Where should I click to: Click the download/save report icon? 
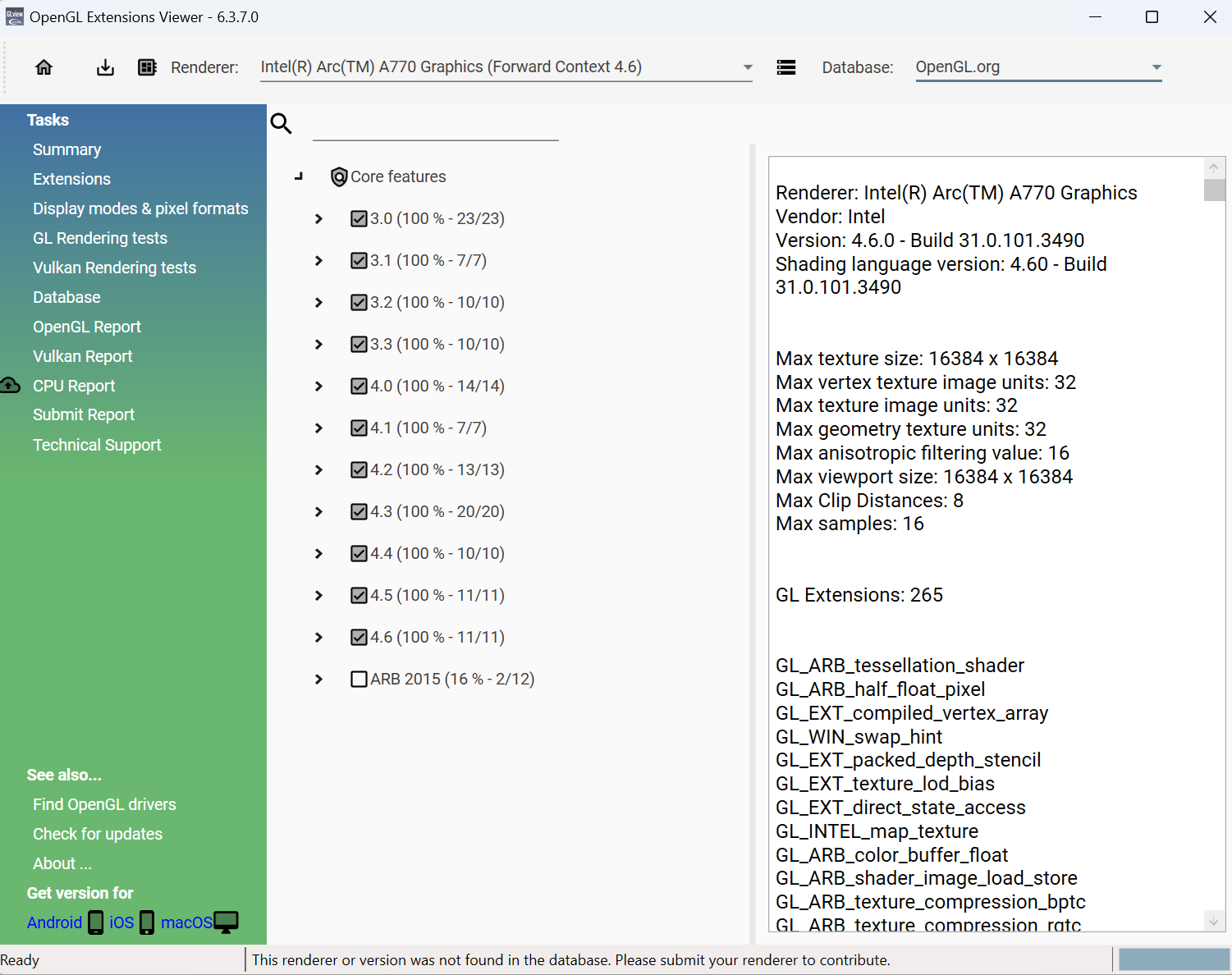click(x=105, y=67)
